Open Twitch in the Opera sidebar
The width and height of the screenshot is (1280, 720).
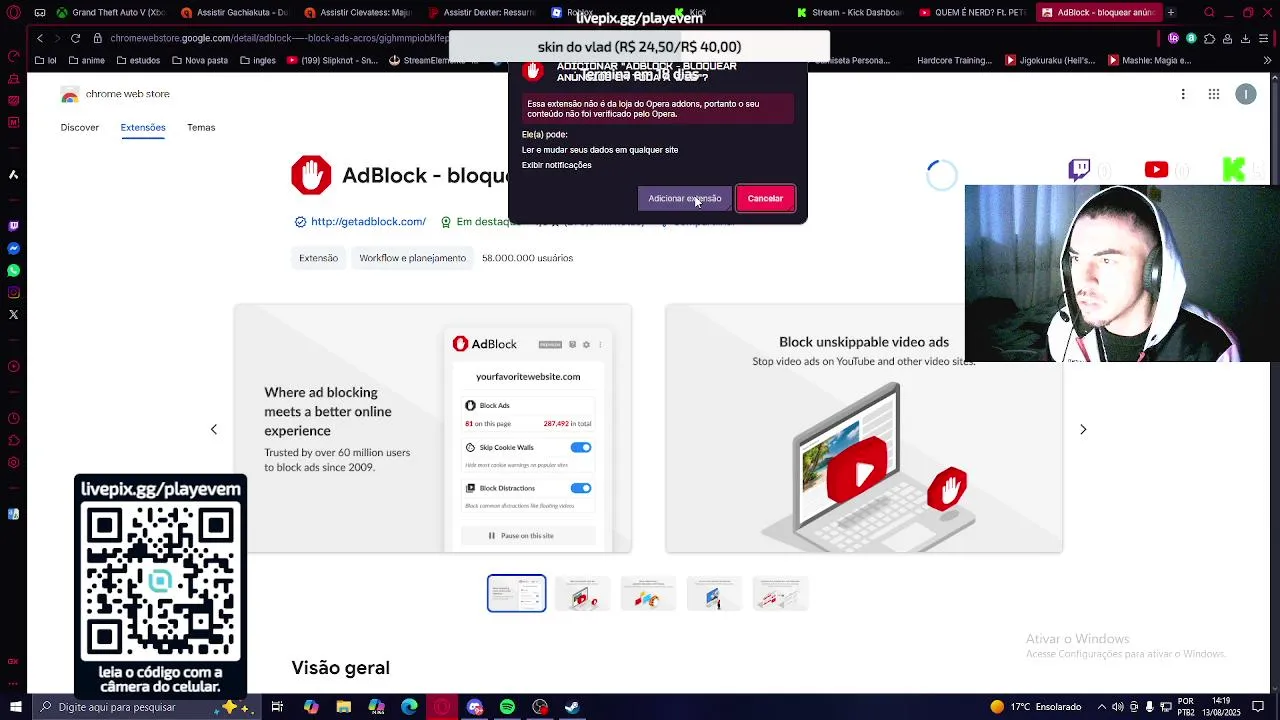pos(13,227)
